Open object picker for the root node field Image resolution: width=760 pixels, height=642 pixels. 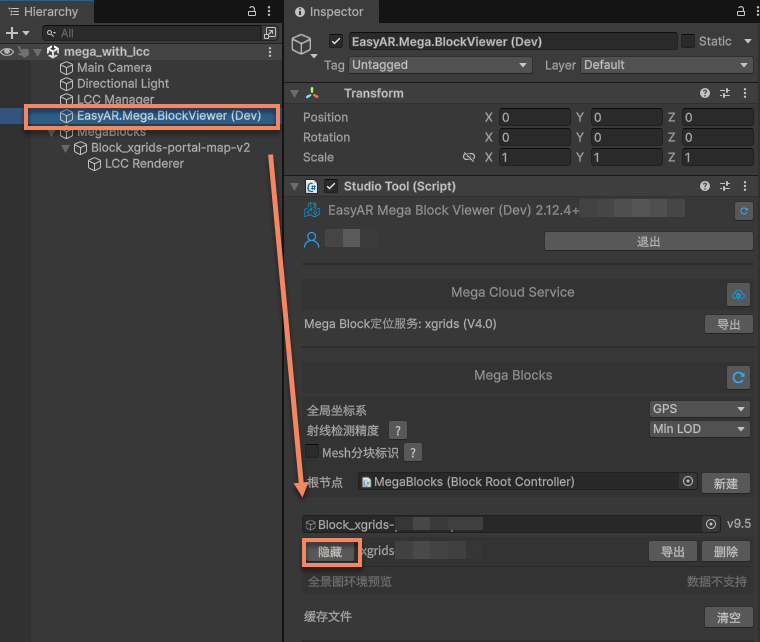coord(687,482)
